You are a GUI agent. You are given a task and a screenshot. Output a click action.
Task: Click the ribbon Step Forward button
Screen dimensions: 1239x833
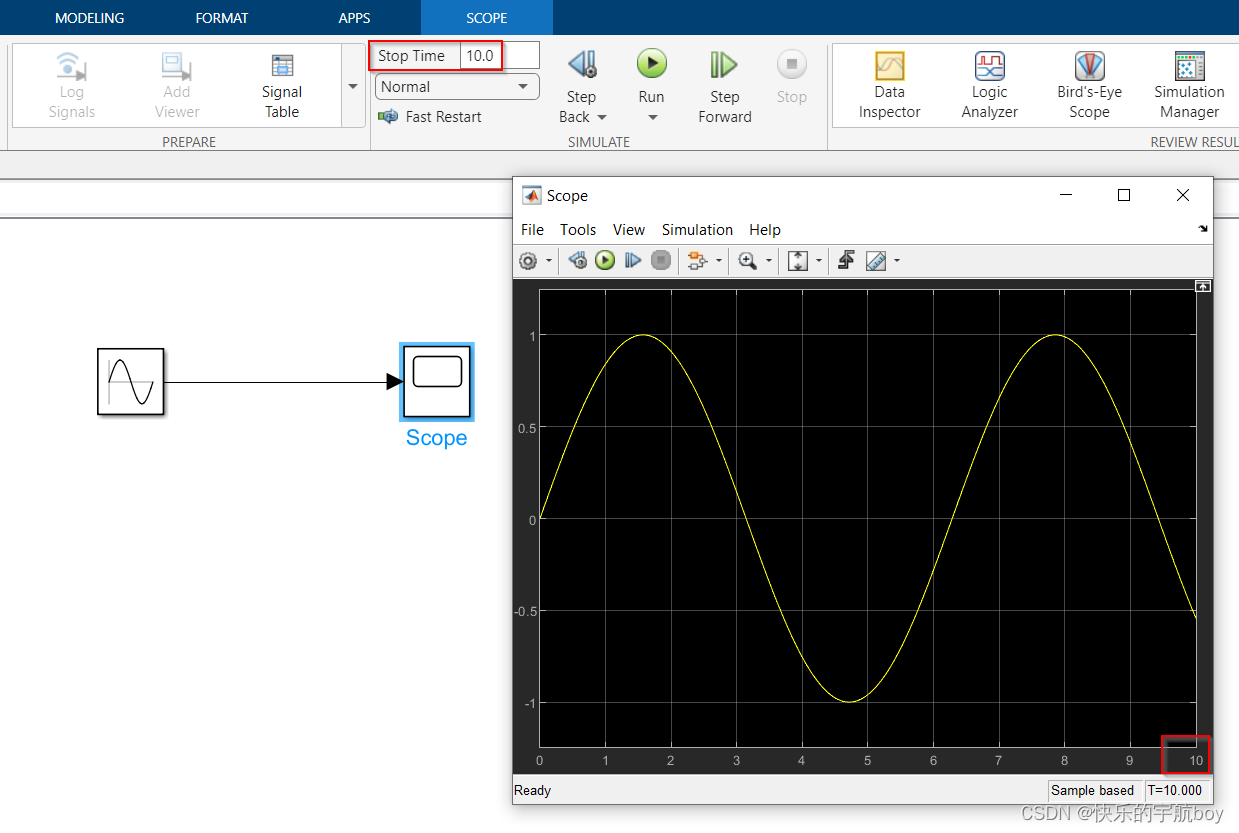[724, 86]
